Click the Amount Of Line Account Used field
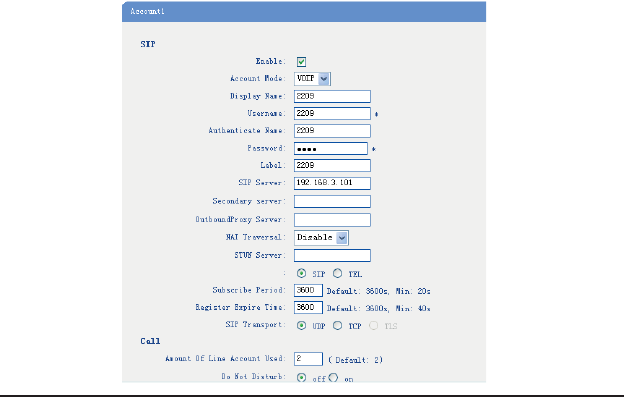 [308, 359]
